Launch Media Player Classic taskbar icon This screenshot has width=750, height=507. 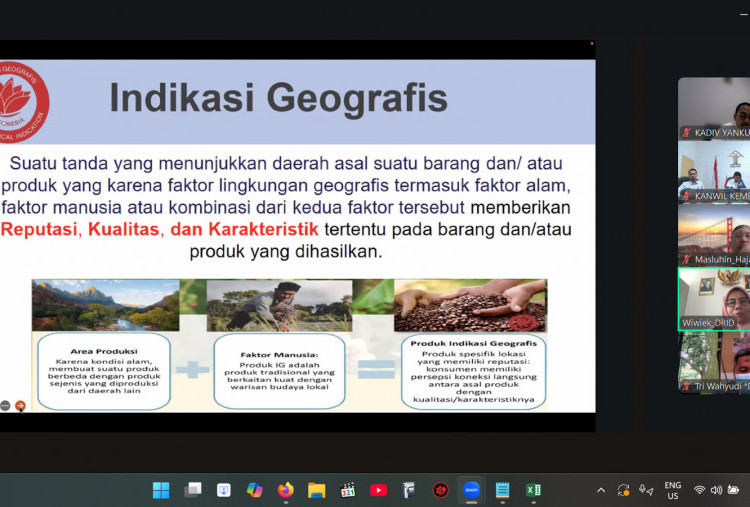[x=348, y=490]
